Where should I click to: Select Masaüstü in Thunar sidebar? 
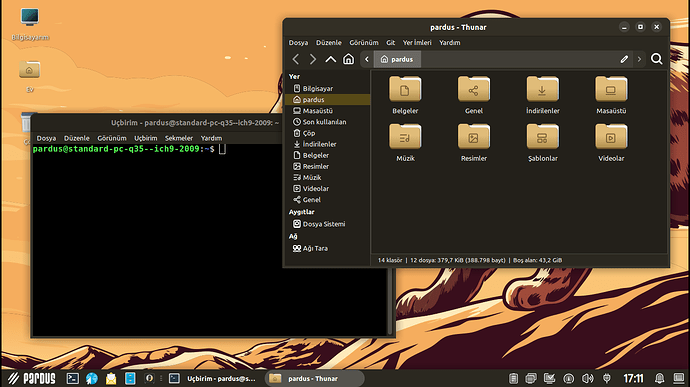click(327, 111)
